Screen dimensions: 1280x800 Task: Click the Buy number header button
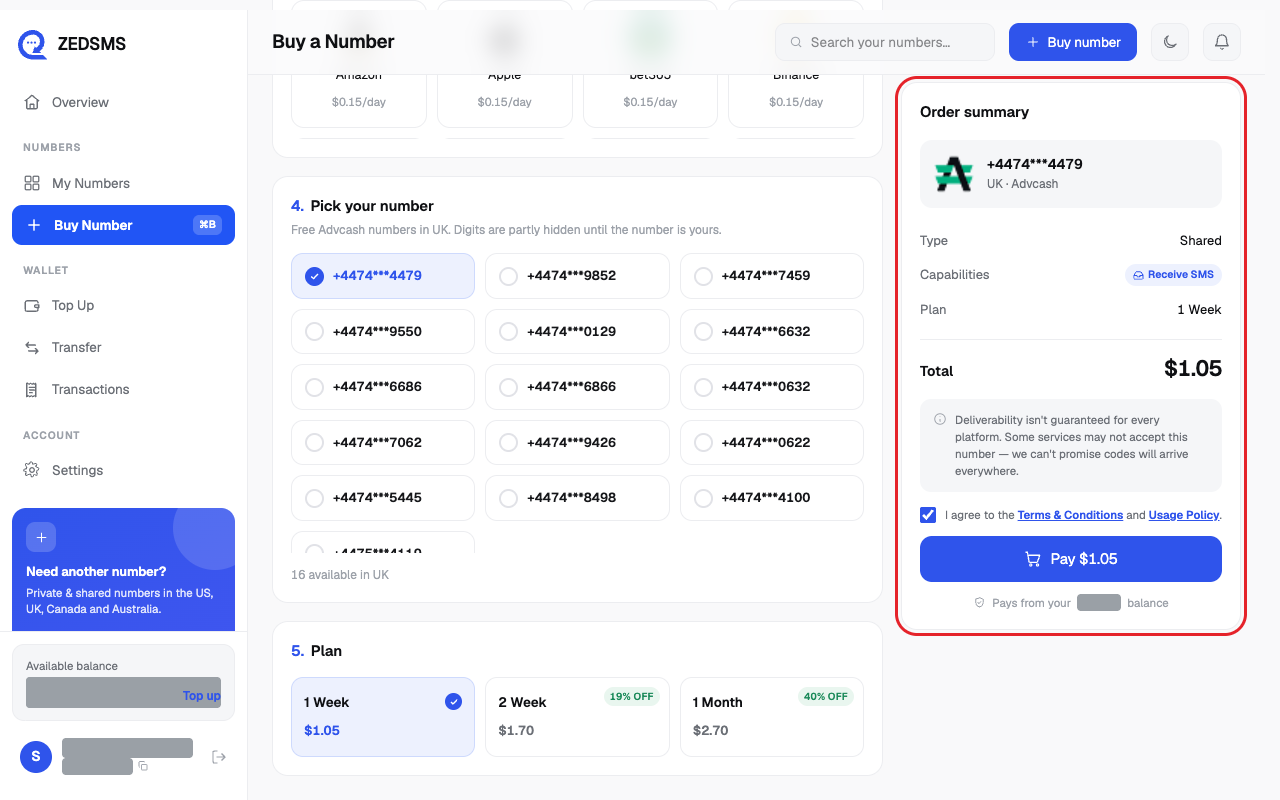[1073, 42]
